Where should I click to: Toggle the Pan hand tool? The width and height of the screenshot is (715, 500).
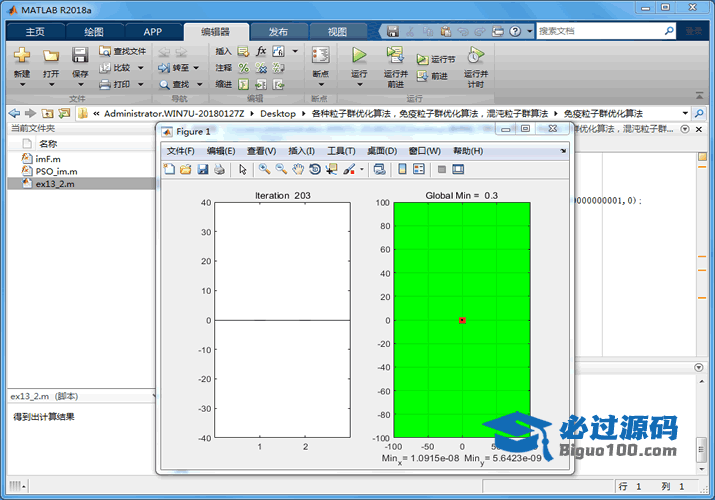coord(298,170)
